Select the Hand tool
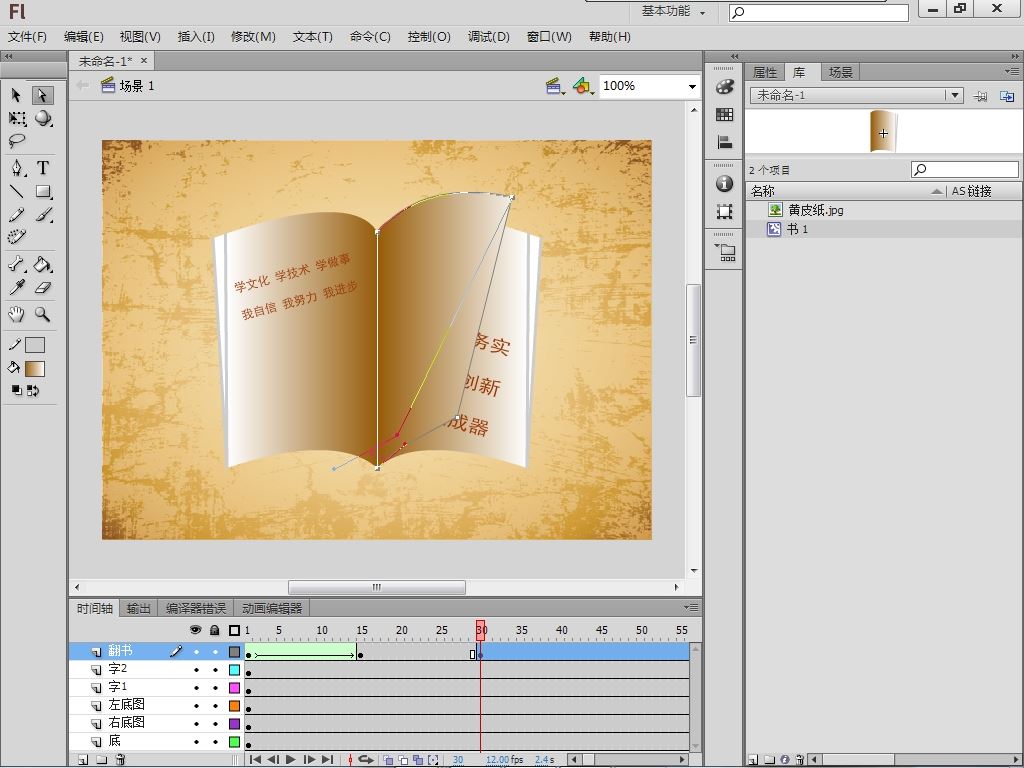 pos(17,315)
